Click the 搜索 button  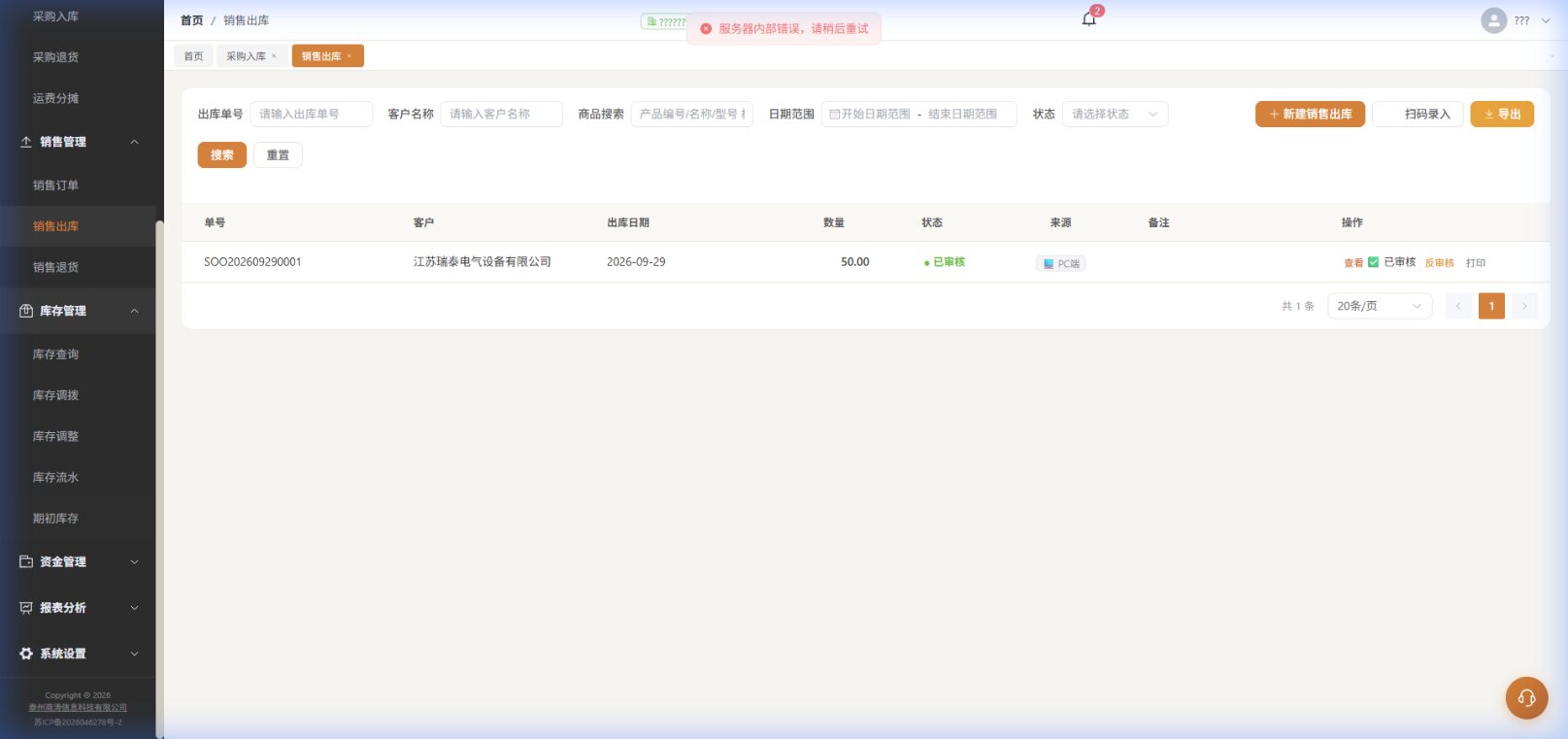[222, 155]
